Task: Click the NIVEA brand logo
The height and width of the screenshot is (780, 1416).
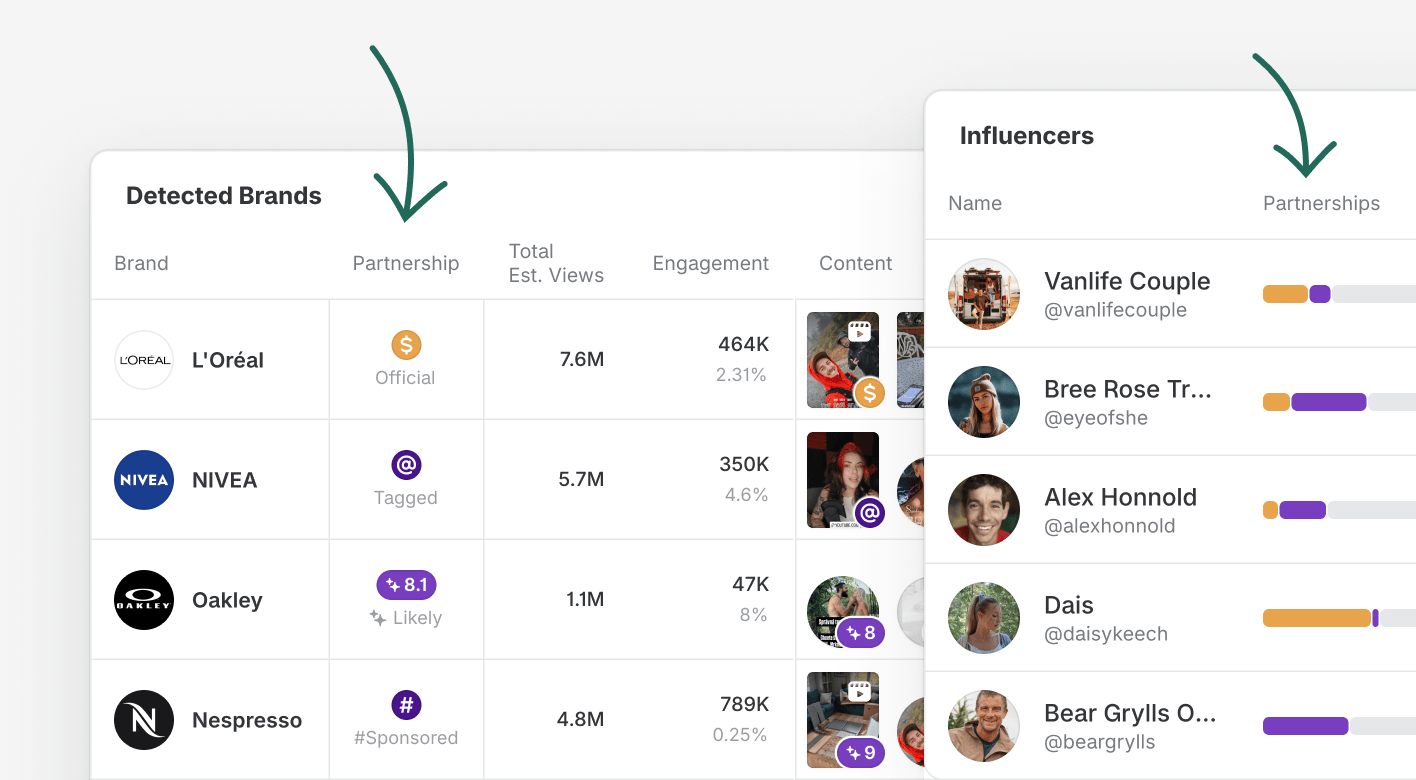Action: (x=144, y=480)
